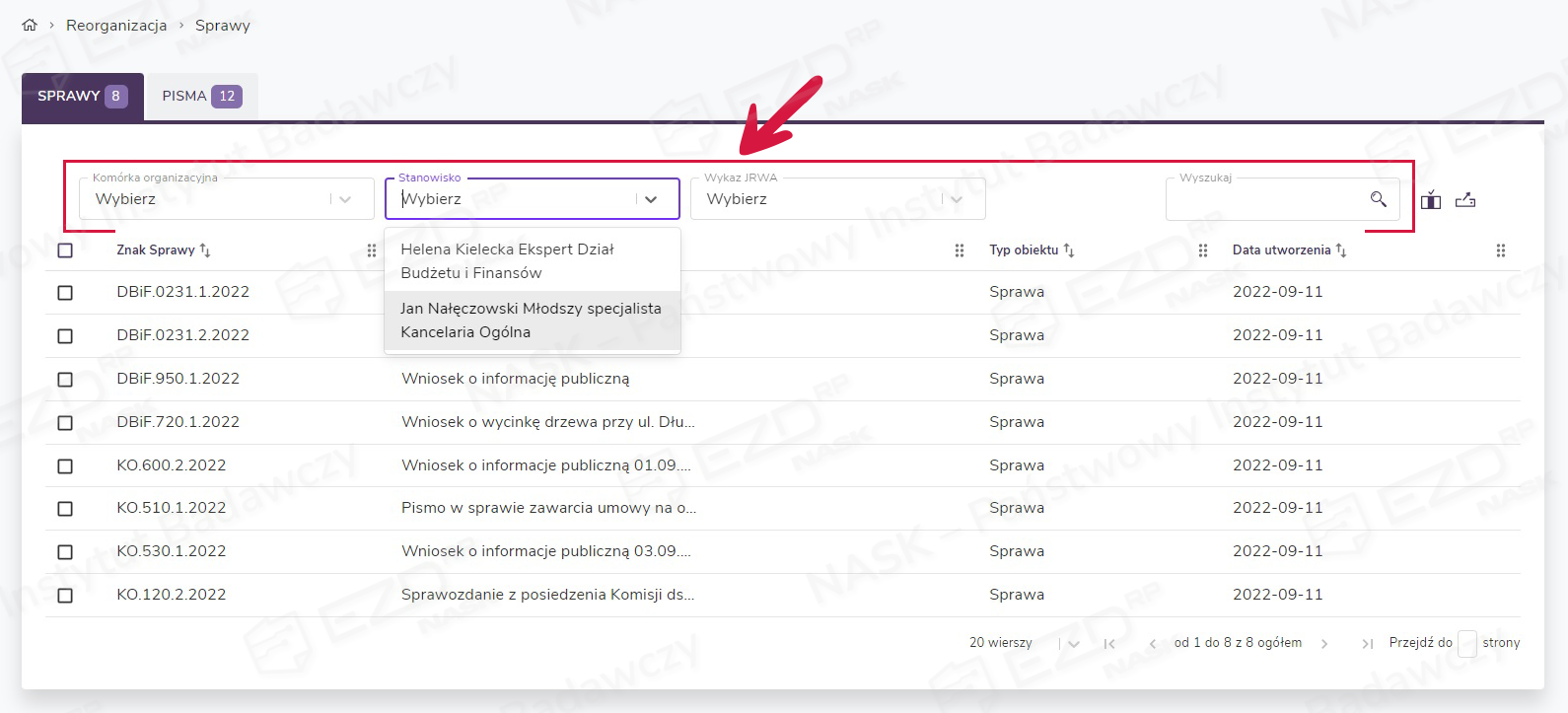Go to next page arrow
Image resolution: width=1568 pixels, height=713 pixels.
click(x=1324, y=644)
